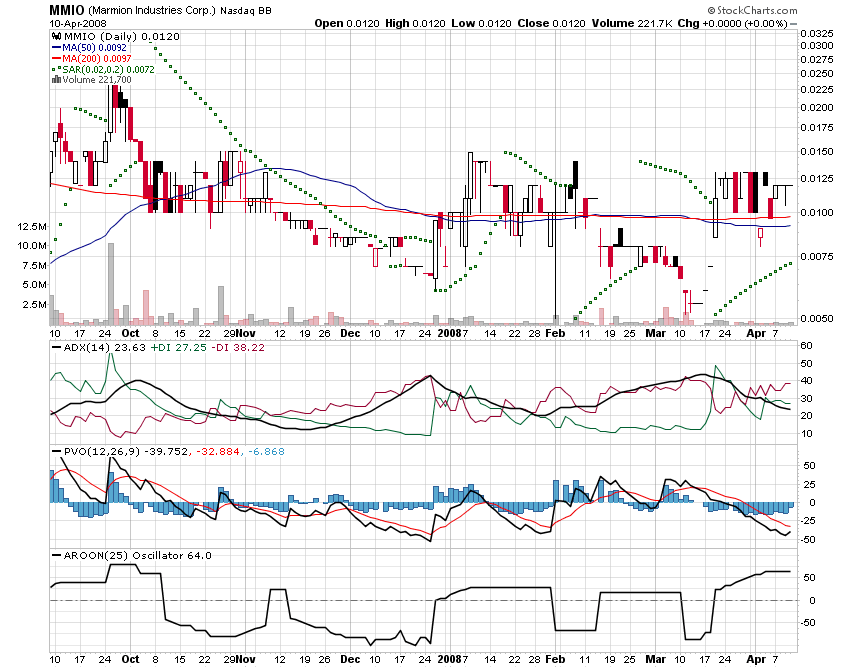Click the 25 level on the PVO axis

(809, 484)
